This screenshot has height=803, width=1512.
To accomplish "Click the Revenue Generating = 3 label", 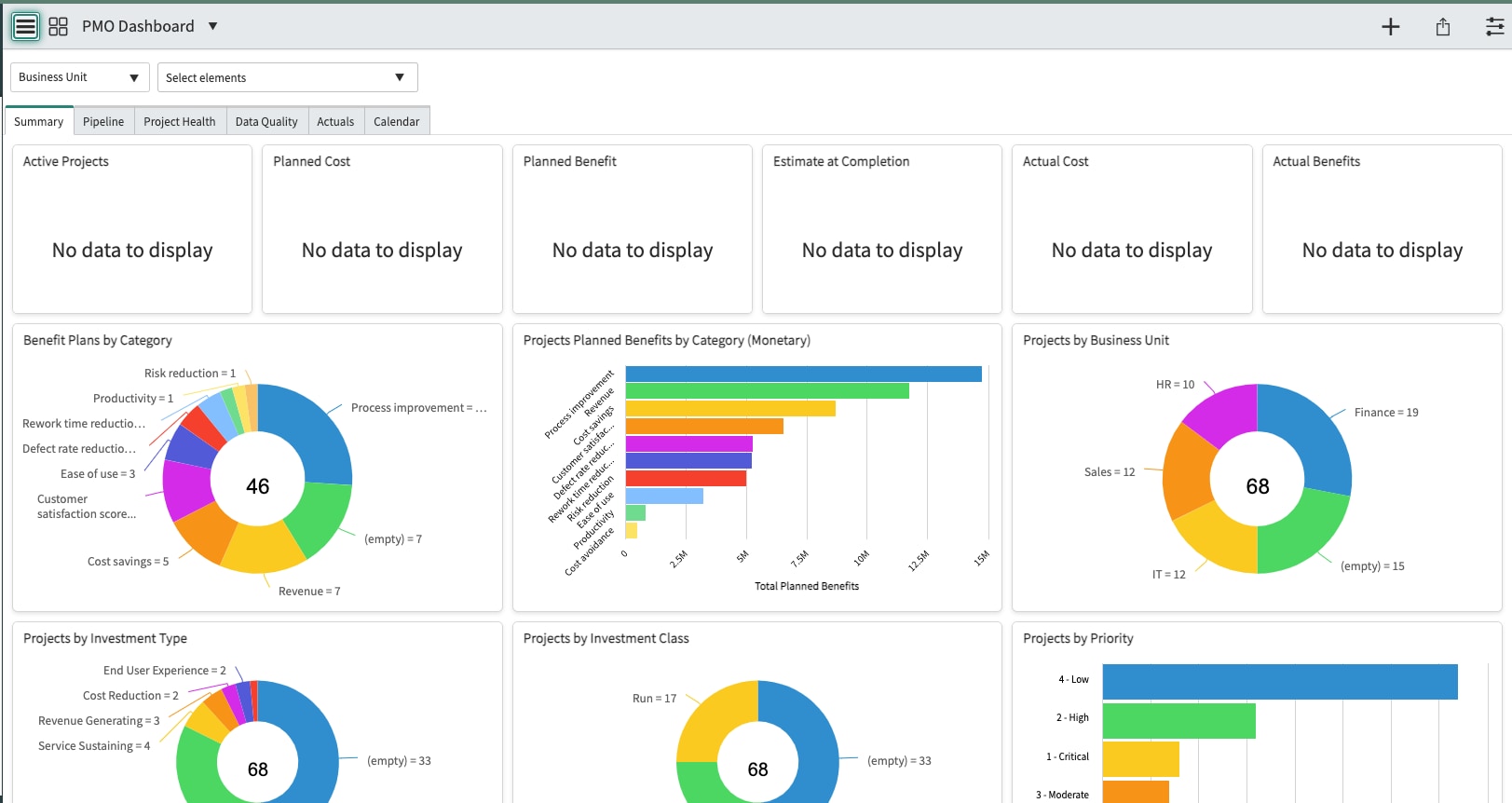I will tap(99, 721).
